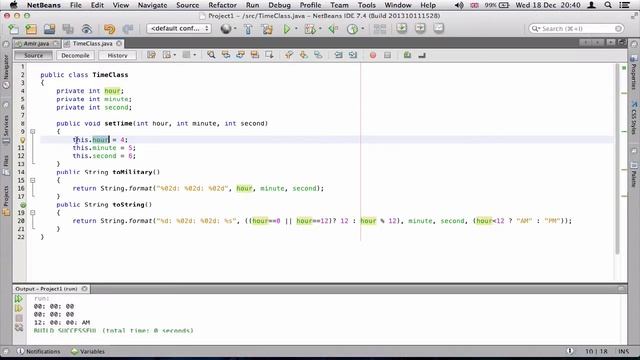Click the Toggle Bookmark icon
The height and width of the screenshot is (360, 640).
point(318,55)
